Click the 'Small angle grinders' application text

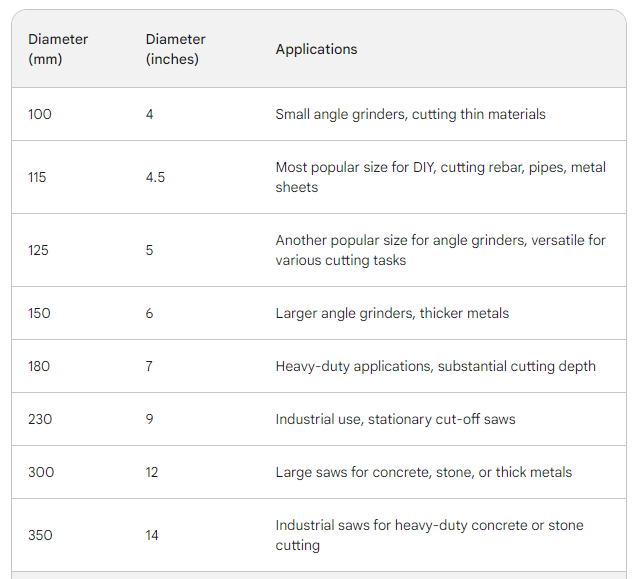pyautogui.click(x=410, y=114)
